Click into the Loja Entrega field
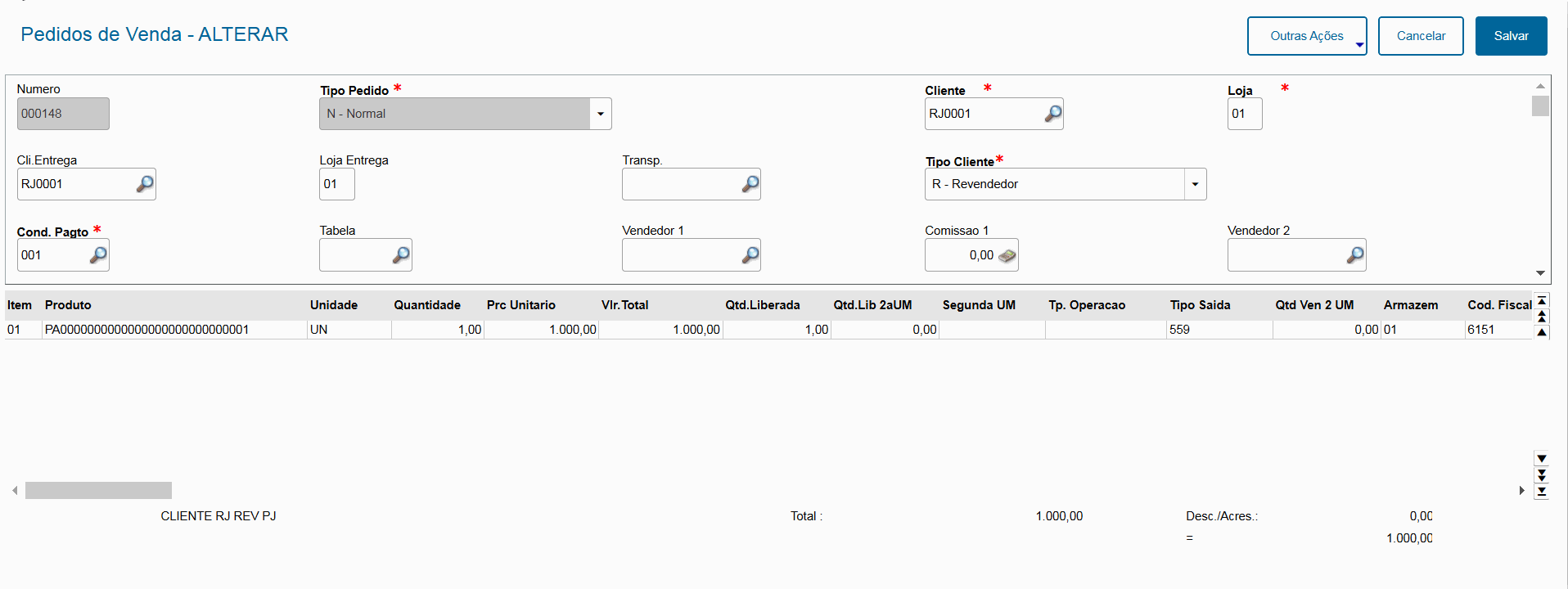1568x589 pixels. (336, 184)
